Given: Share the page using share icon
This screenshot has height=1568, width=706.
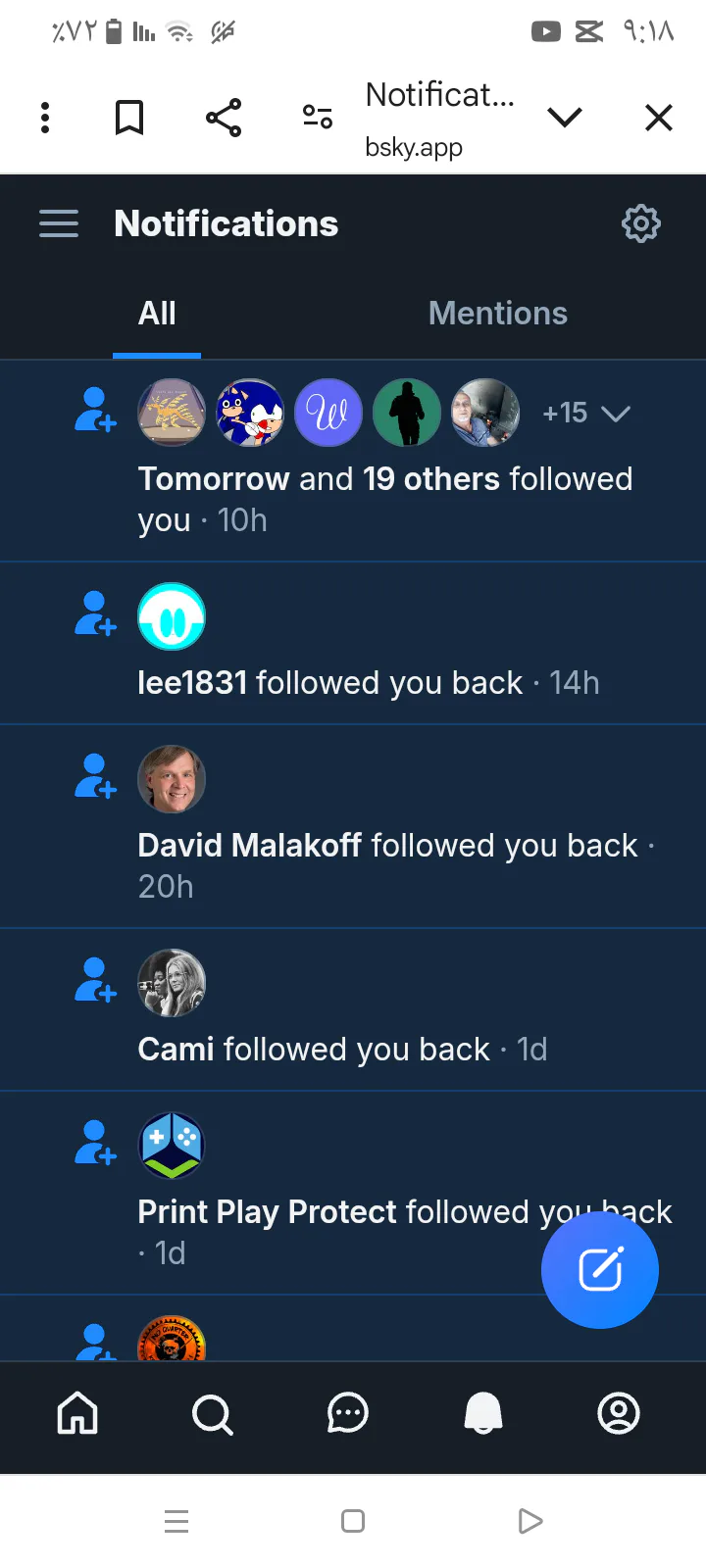Looking at the screenshot, I should (224, 118).
